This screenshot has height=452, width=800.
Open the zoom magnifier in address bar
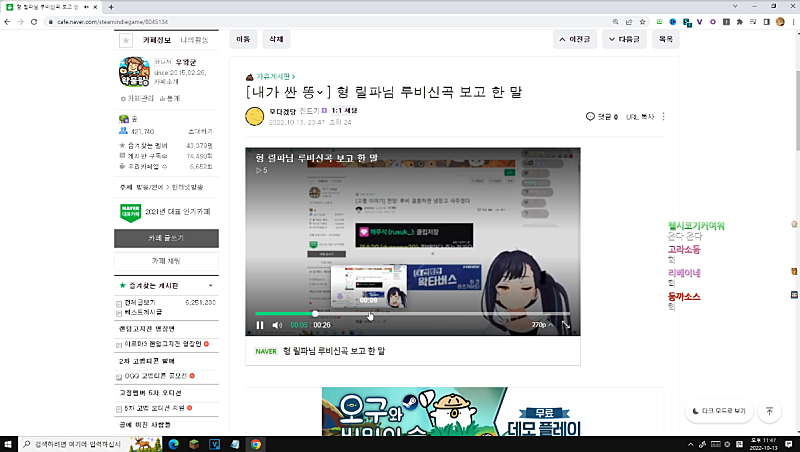point(615,22)
